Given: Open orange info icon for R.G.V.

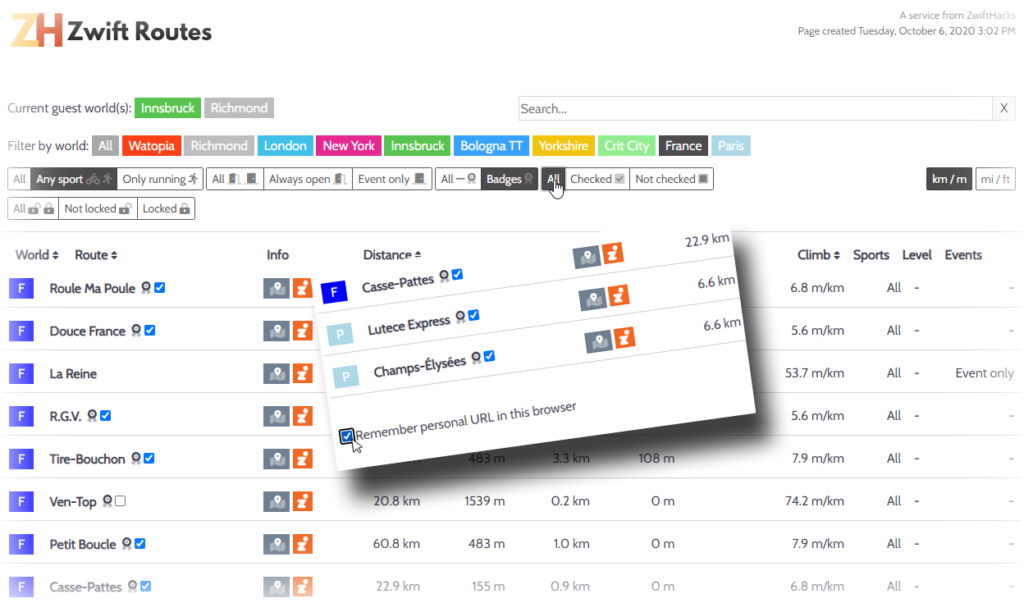Looking at the screenshot, I should [302, 416].
